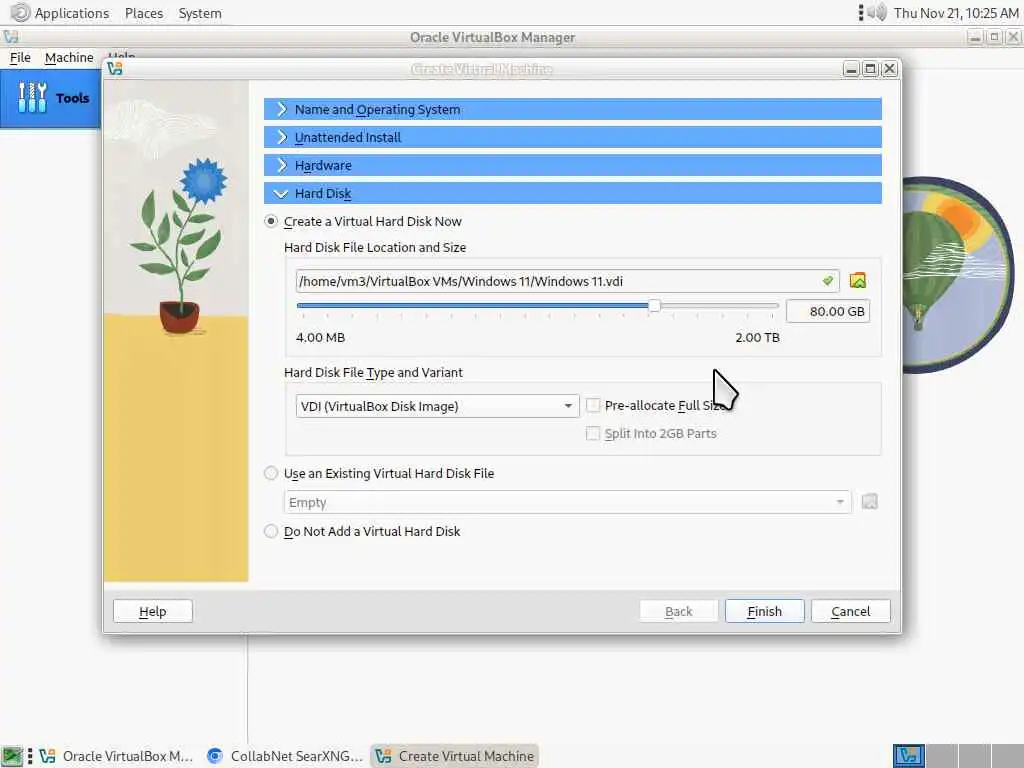This screenshot has width=1024, height=768.
Task: Maximize the Create Virtual Machine dialog
Action: click(x=870, y=69)
